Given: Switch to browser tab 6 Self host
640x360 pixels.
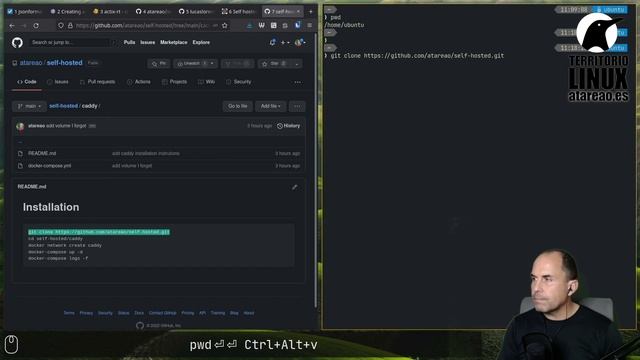Looking at the screenshot, I should click(x=239, y=11).
